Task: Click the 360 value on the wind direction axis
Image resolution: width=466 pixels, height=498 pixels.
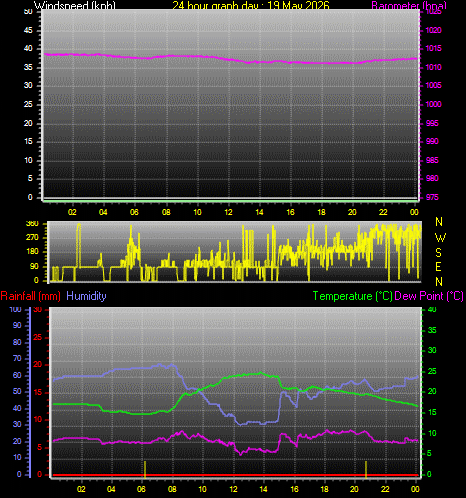Action: pos(32,224)
